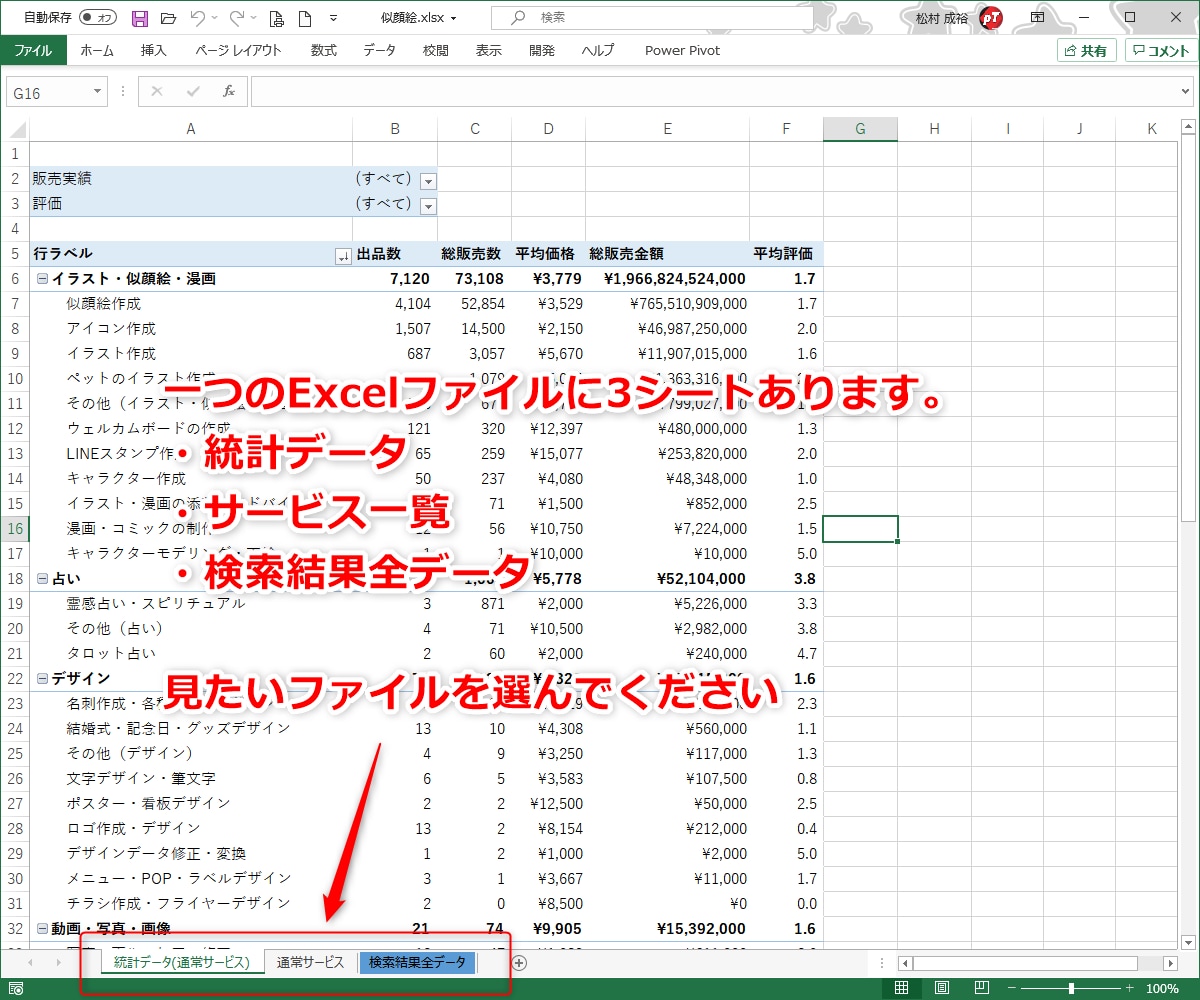Click the user account avatar icon
Image resolution: width=1200 pixels, height=1000 pixels.
point(990,17)
